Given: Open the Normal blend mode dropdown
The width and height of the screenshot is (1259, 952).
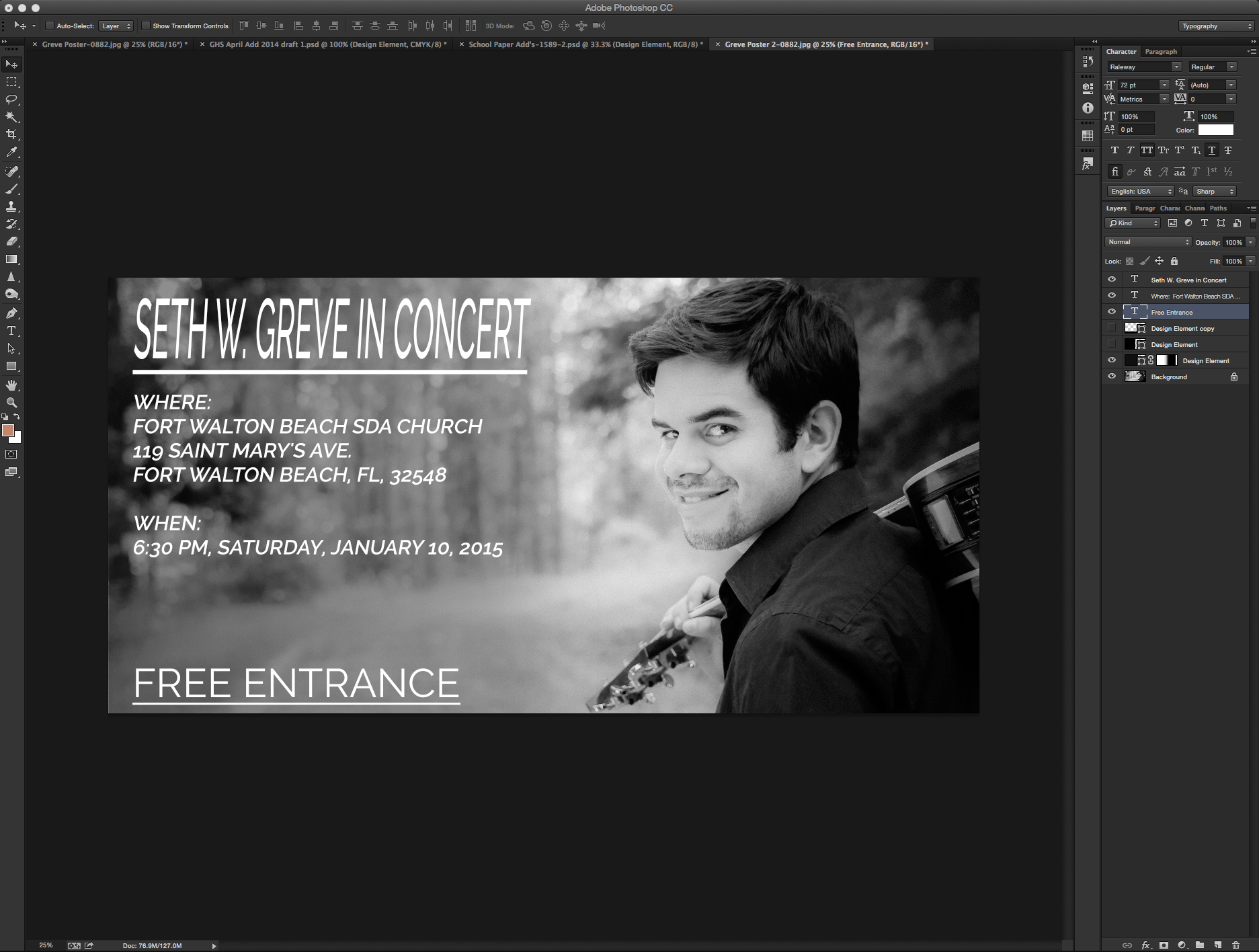Looking at the screenshot, I should click(x=1147, y=242).
